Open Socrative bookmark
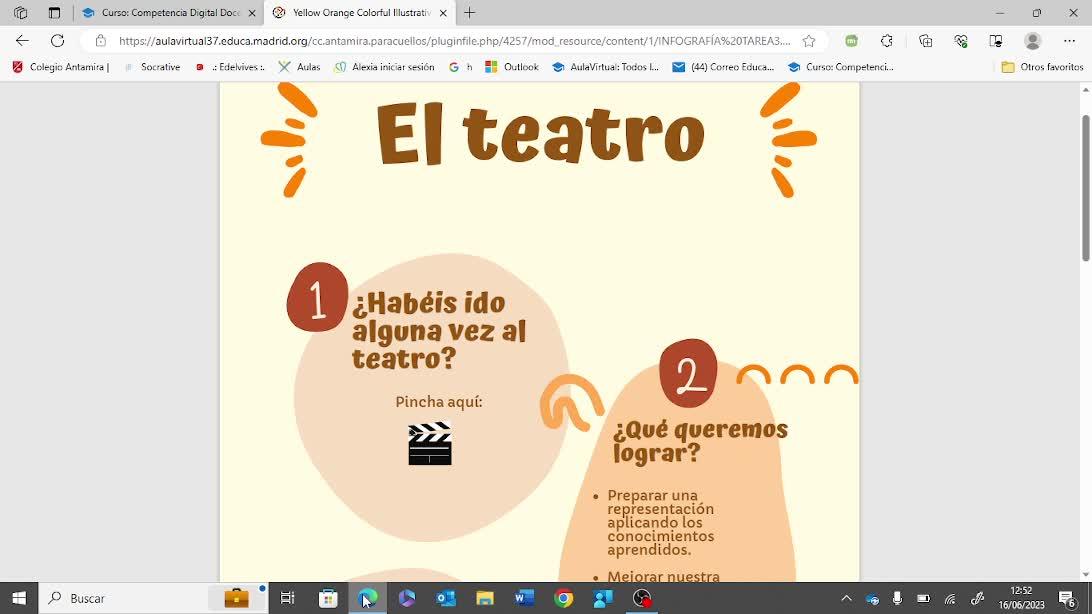1092x614 pixels. [153, 67]
